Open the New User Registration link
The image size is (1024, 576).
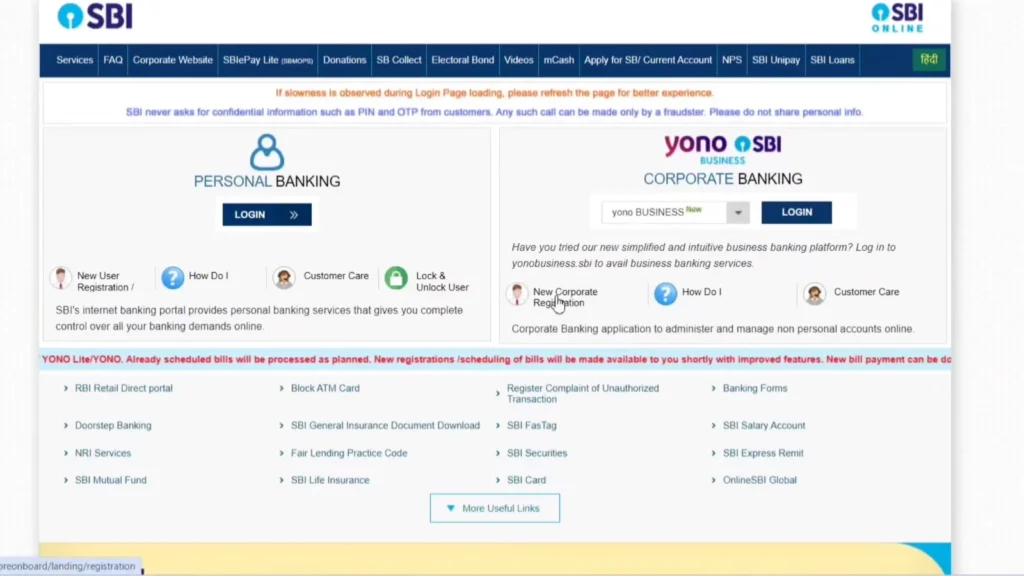click(105, 281)
